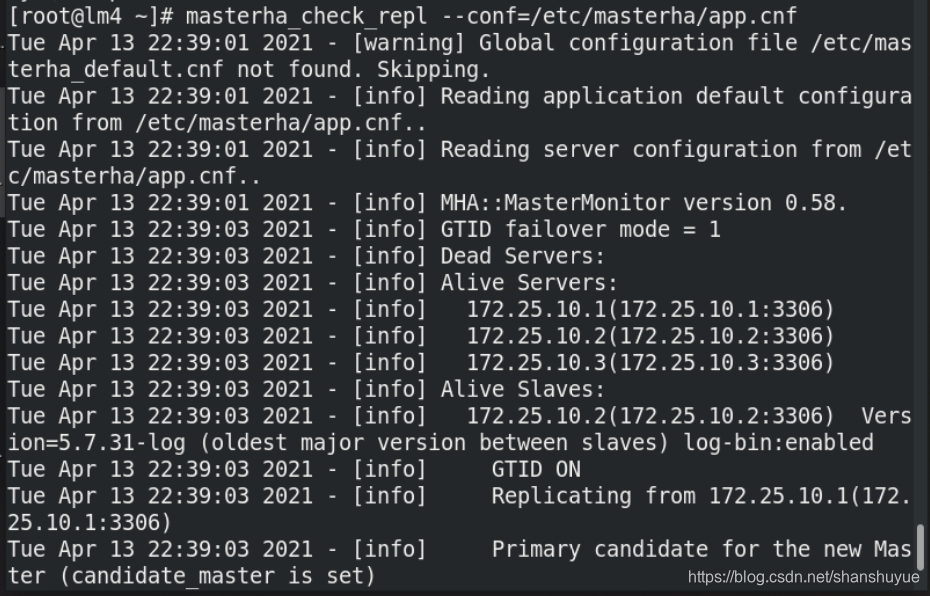Click the 'Alive Servers:' text

point(528,283)
